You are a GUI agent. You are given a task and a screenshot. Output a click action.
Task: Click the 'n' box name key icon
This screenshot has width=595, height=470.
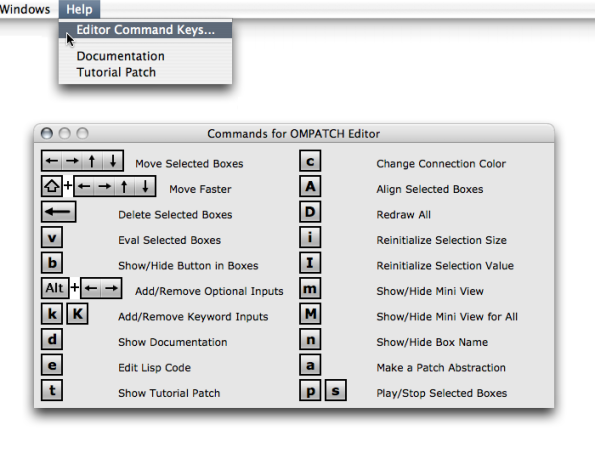tap(310, 339)
